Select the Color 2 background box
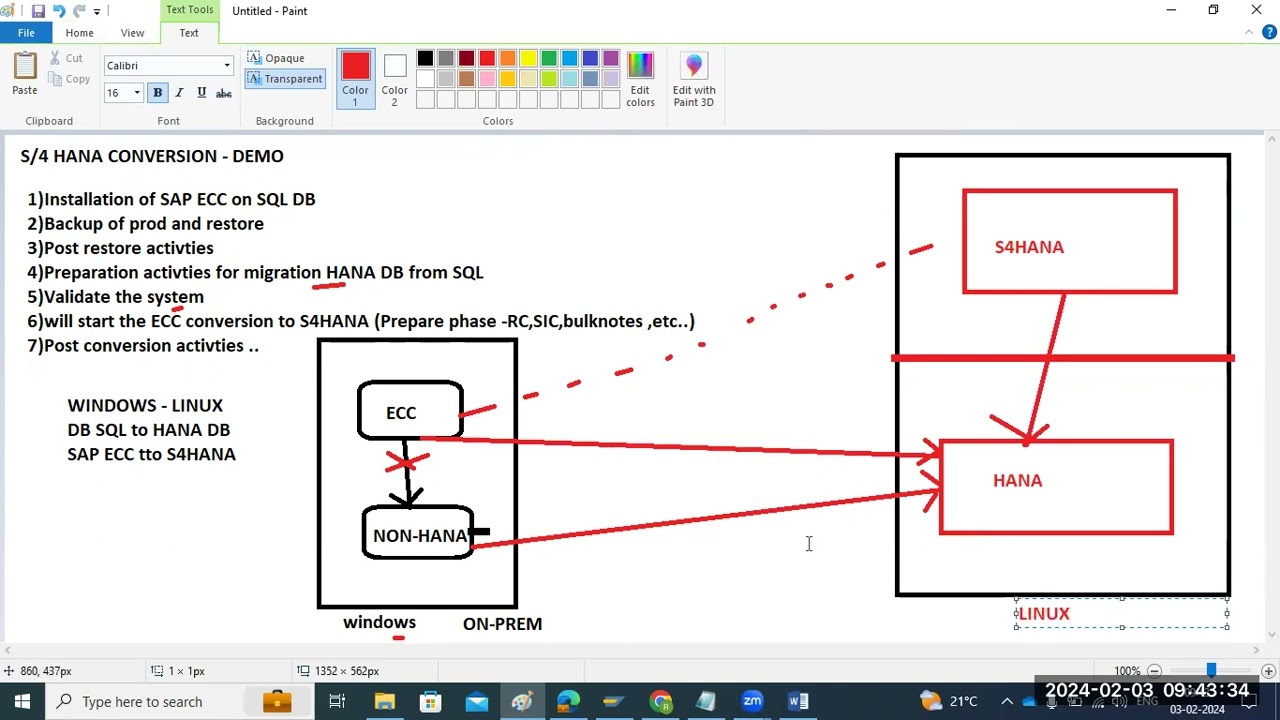Screen dimensions: 1280x720 tap(394, 78)
